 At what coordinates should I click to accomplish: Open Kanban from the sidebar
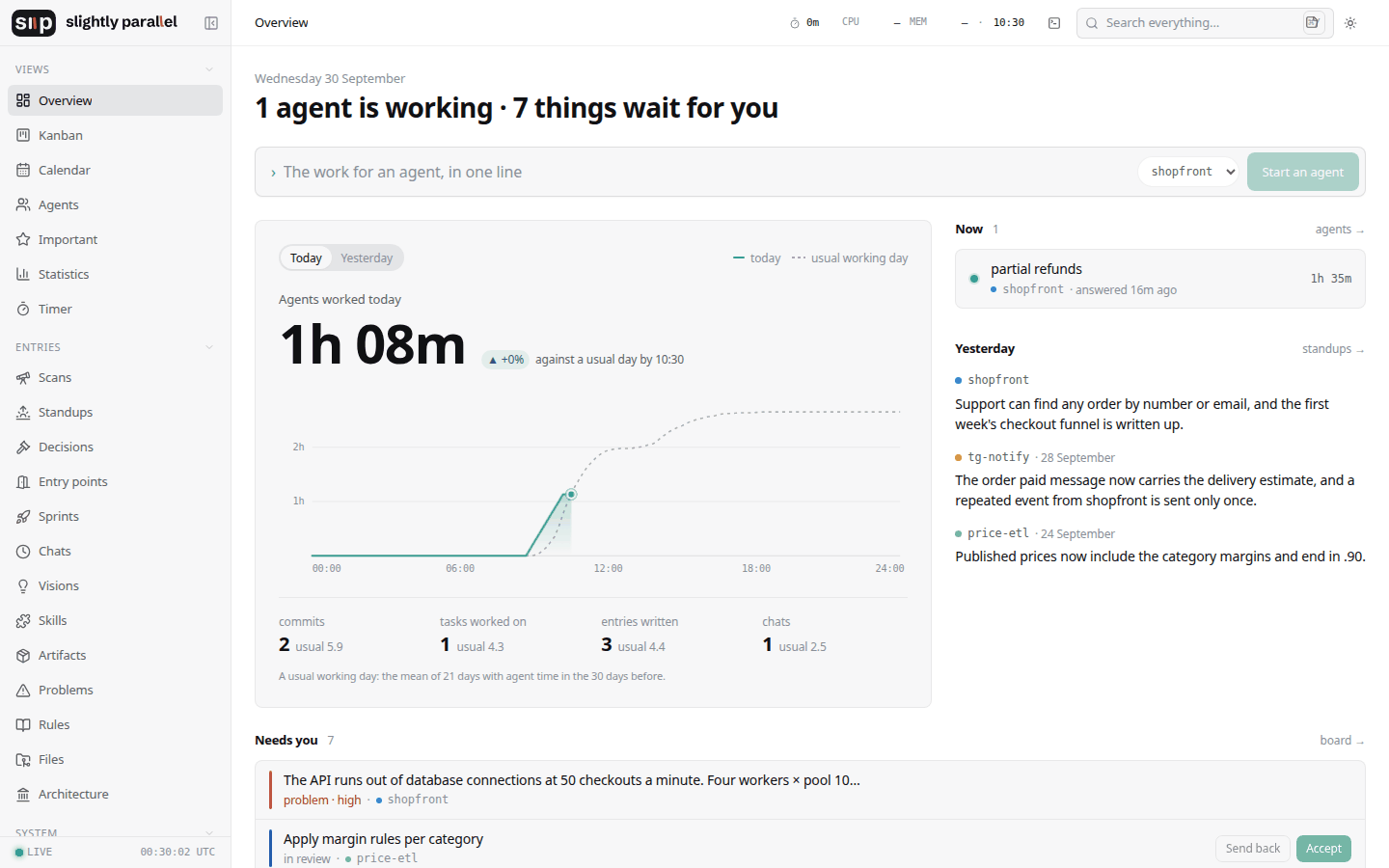115,135
